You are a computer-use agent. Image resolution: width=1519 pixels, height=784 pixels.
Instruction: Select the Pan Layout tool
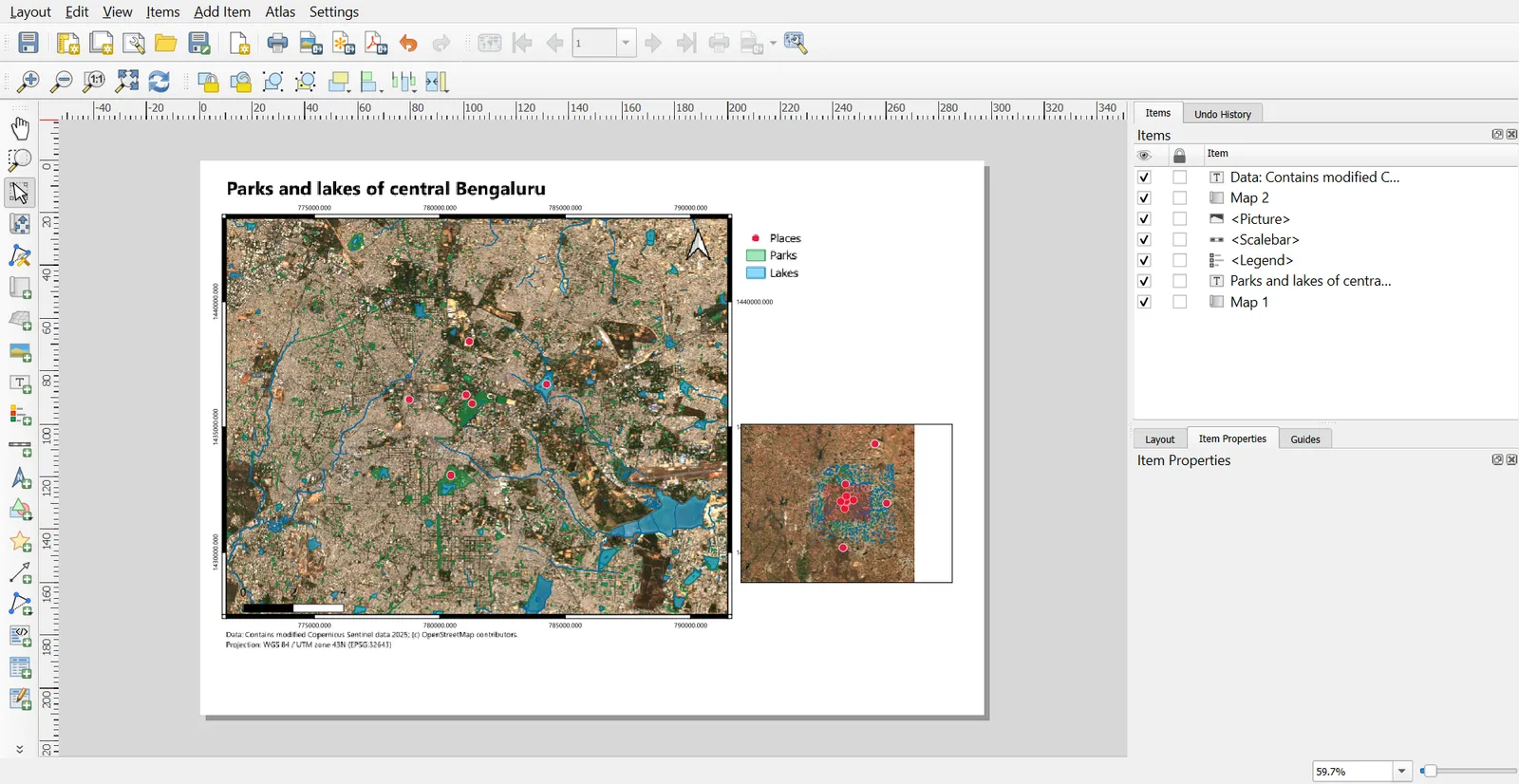click(x=20, y=127)
